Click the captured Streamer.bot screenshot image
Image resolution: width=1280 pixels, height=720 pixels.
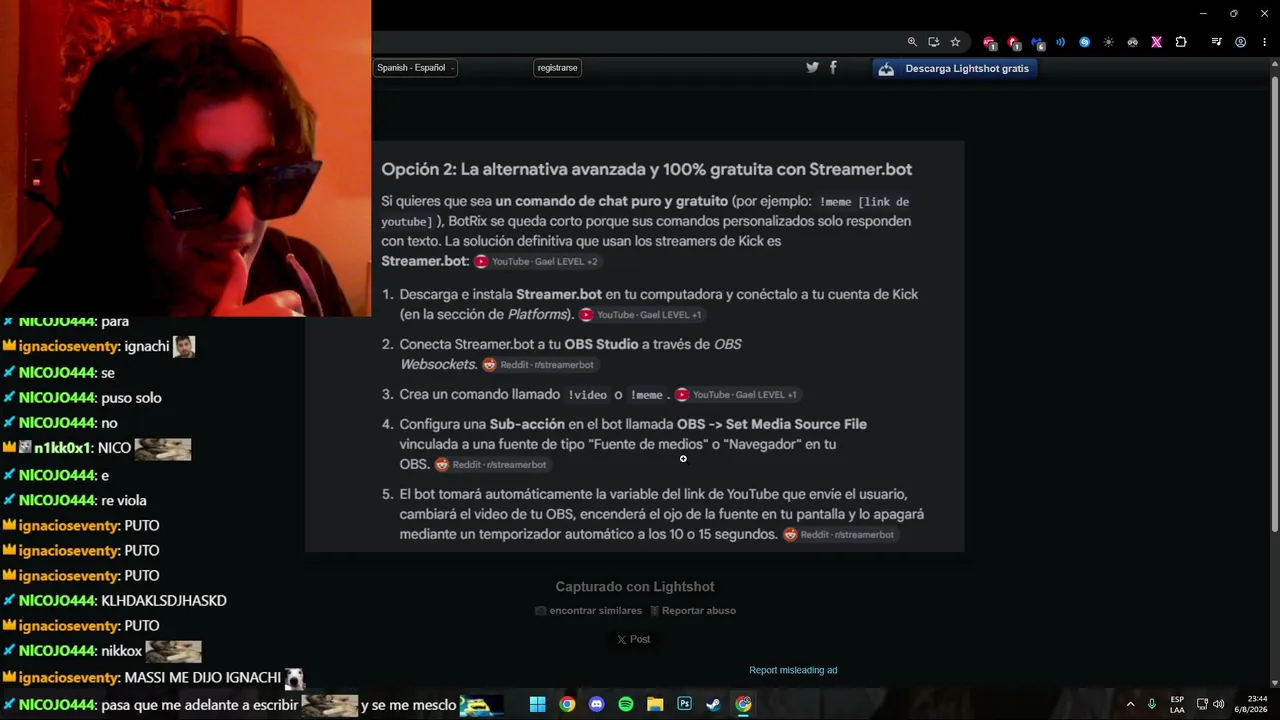pyautogui.click(x=634, y=346)
